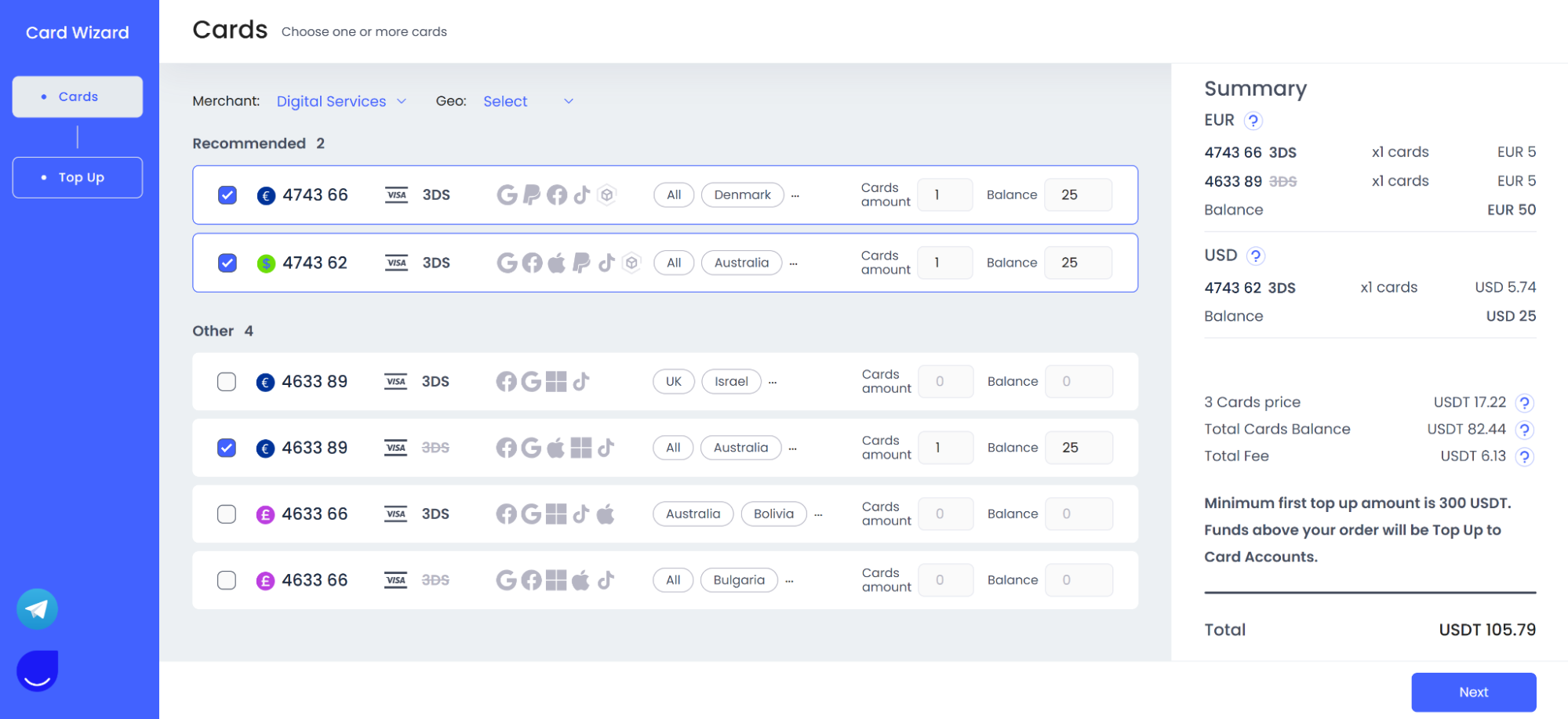This screenshot has width=1568, height=719.
Task: Click the Google icon in 4633 89 Australia row
Action: click(531, 448)
